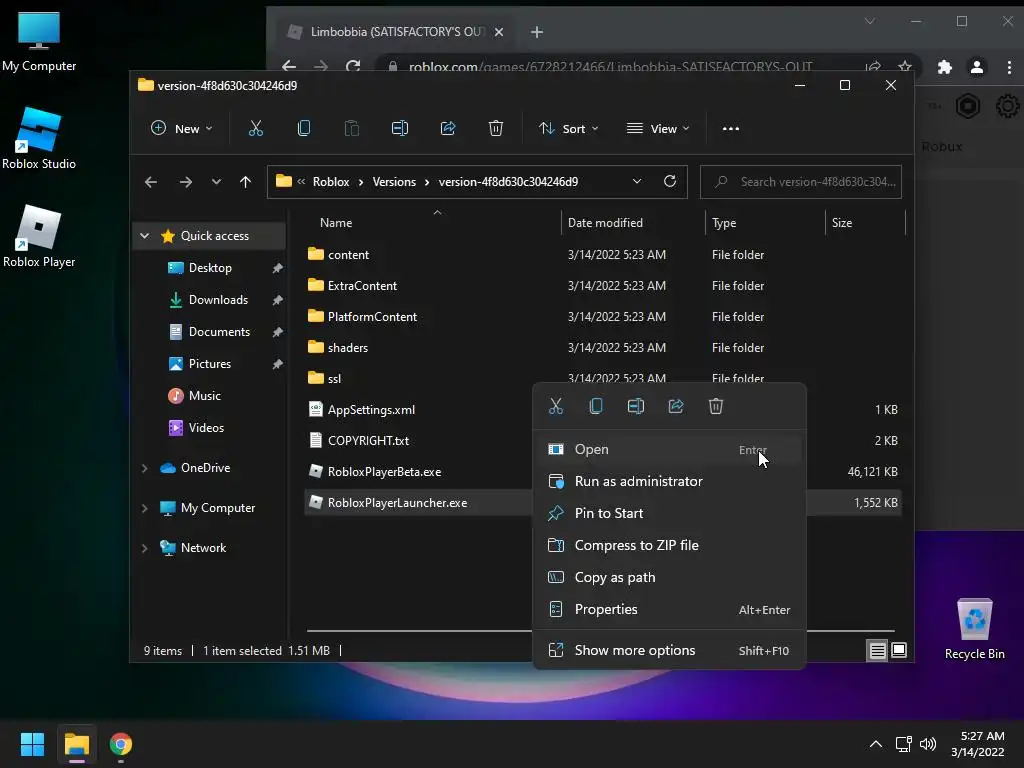
Task: Open Properties from context menu
Action: (669, 609)
